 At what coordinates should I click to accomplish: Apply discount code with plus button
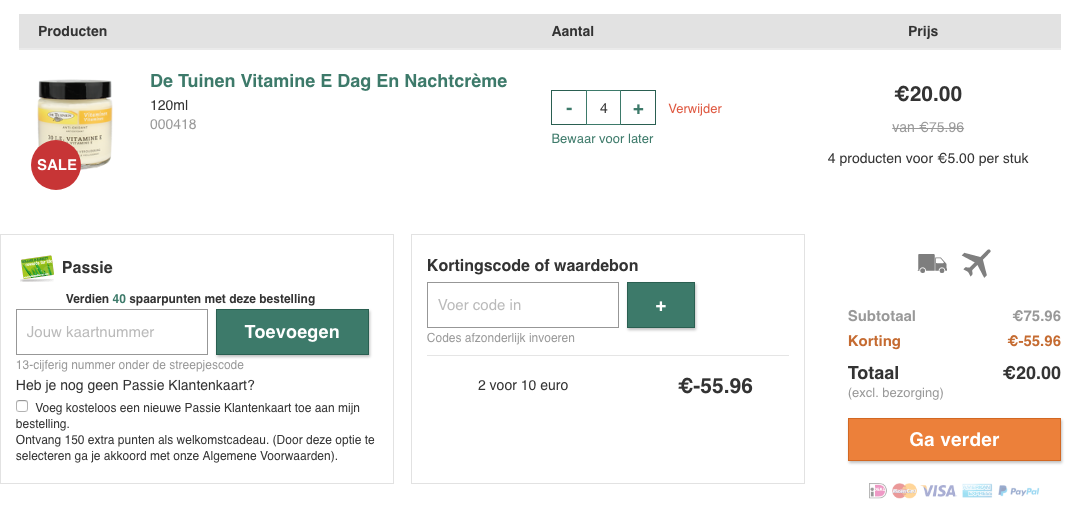click(661, 305)
